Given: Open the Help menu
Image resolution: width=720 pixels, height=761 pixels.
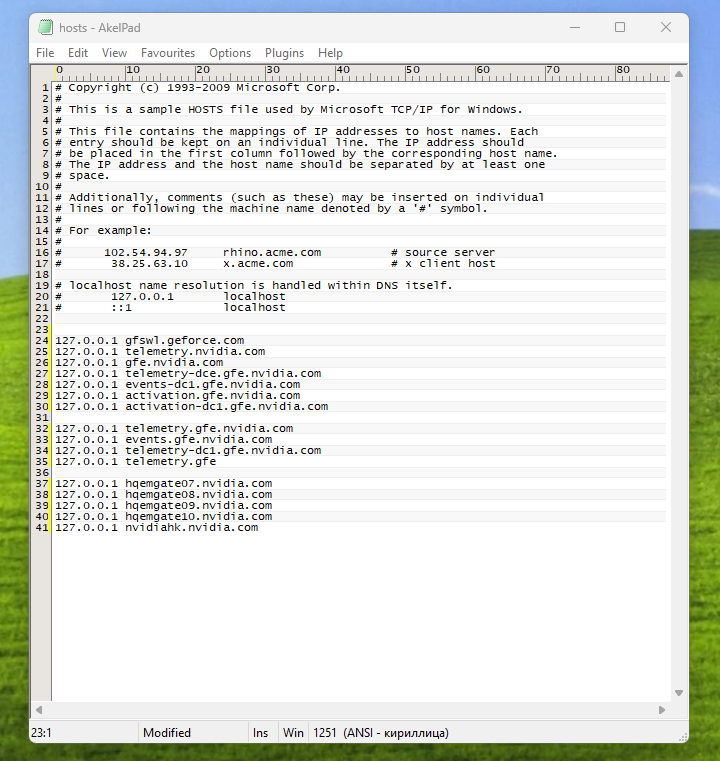Looking at the screenshot, I should tap(330, 53).
